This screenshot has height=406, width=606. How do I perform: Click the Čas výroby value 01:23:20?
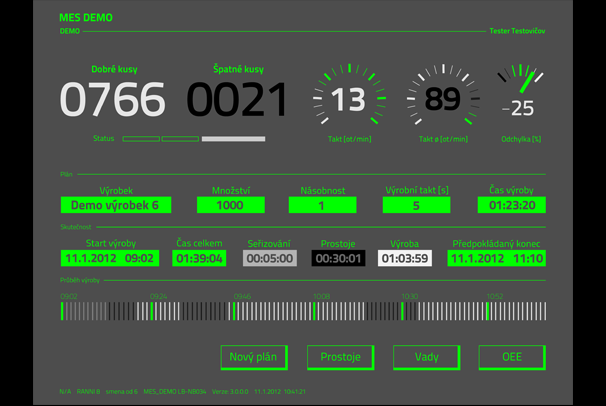[511, 205]
